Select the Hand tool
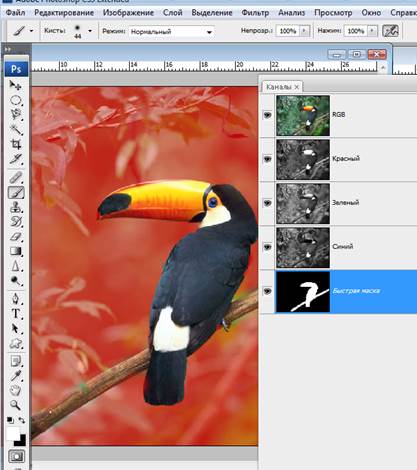The image size is (417, 470). pos(15,390)
